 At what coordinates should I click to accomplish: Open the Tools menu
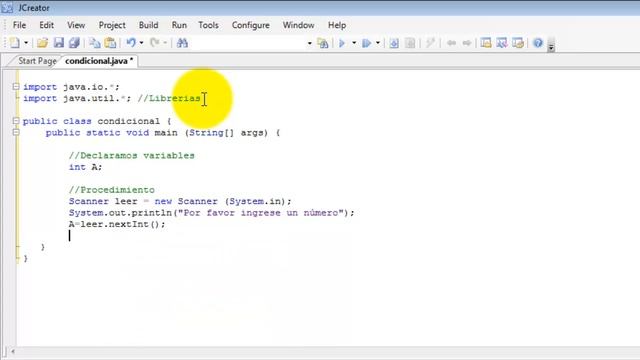(208, 25)
